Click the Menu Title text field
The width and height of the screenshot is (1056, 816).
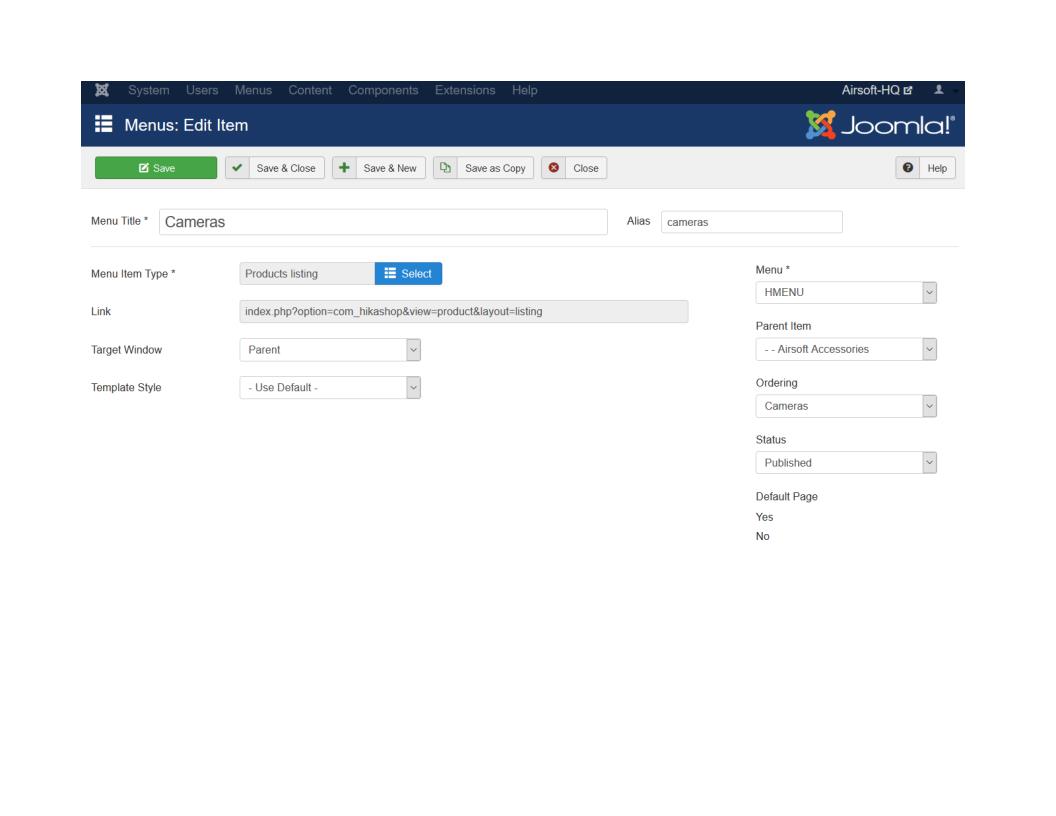383,222
